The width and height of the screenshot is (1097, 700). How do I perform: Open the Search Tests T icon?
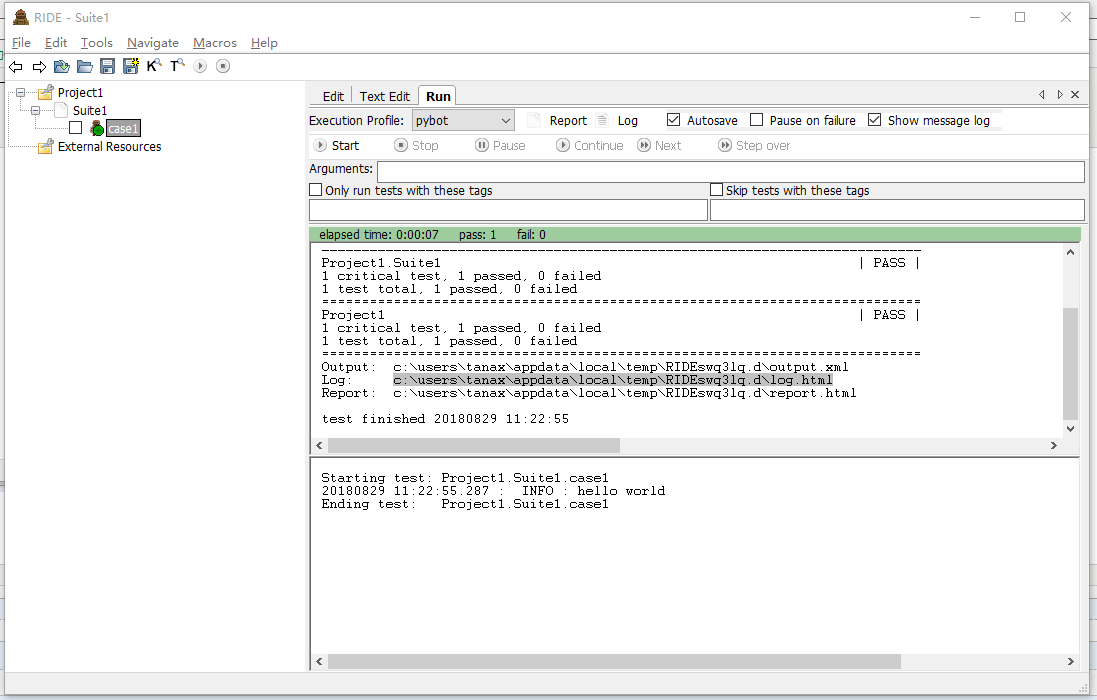click(177, 66)
